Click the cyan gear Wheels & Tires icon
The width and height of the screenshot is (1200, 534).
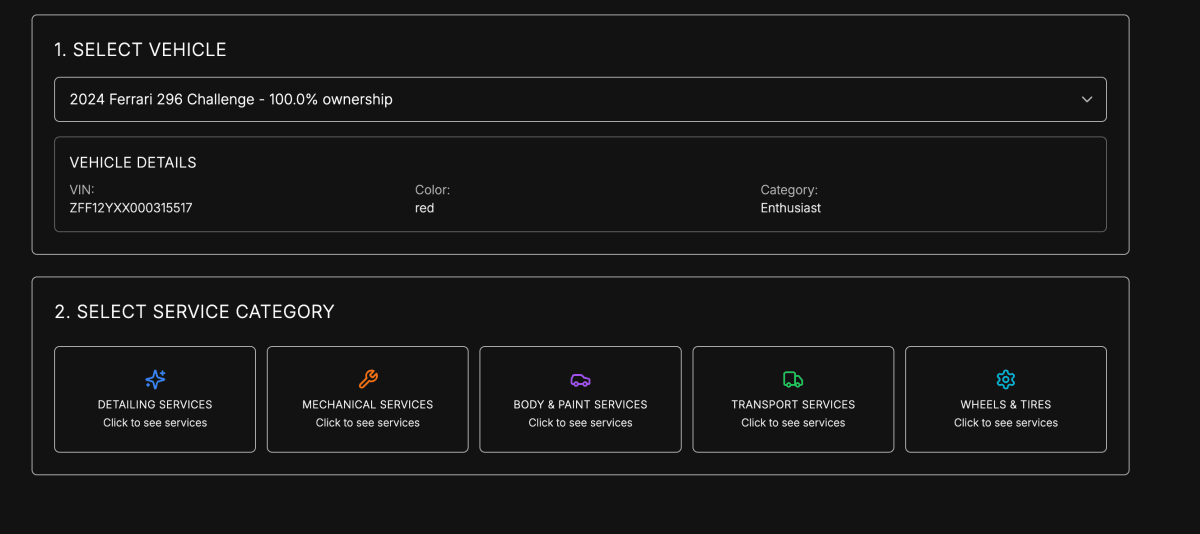pos(1006,379)
